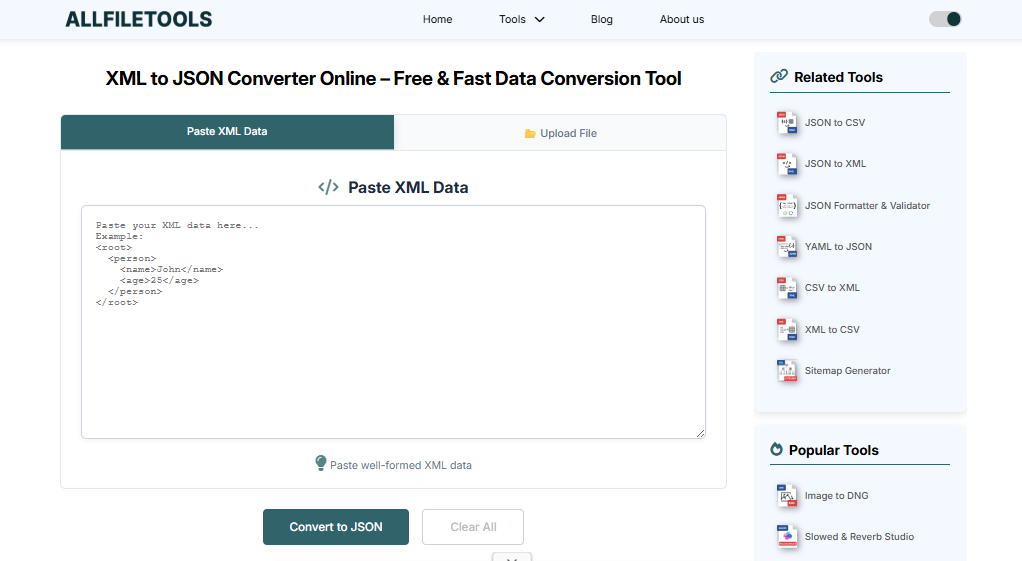Screen dimensions: 1022x561
Task: Click the Clear All button
Action: (473, 527)
